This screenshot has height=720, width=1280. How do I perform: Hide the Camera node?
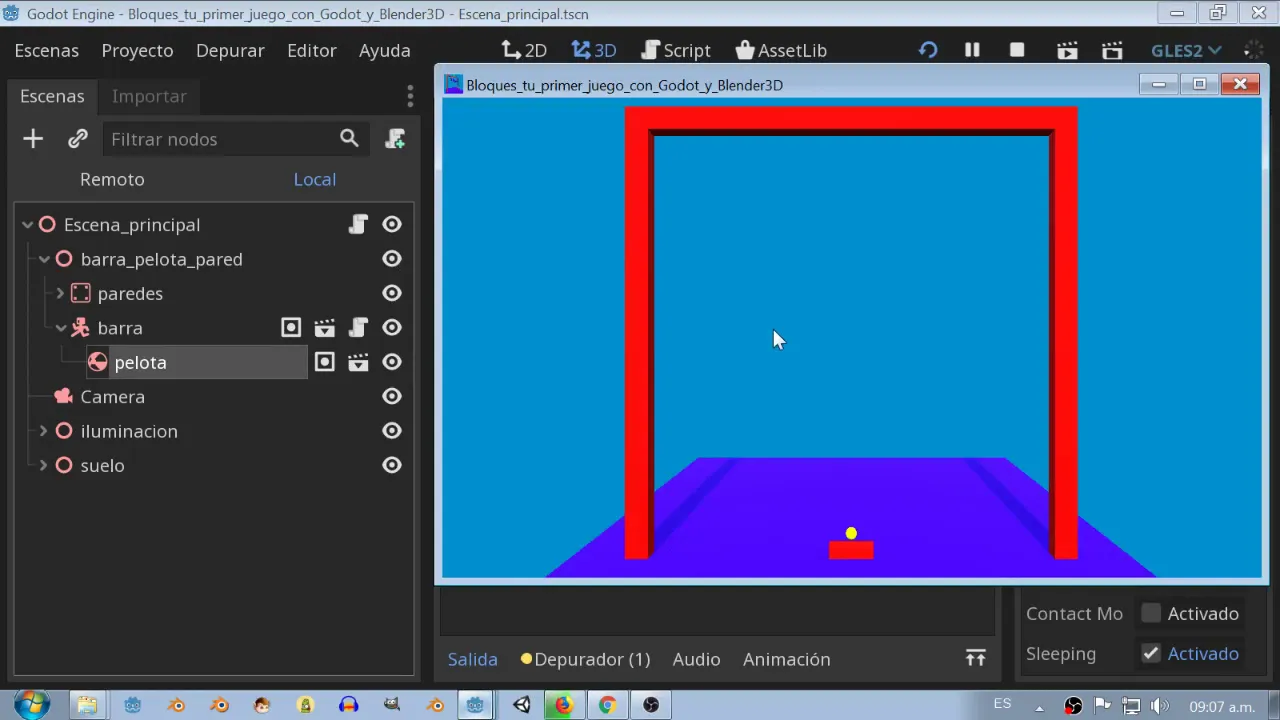click(x=392, y=396)
